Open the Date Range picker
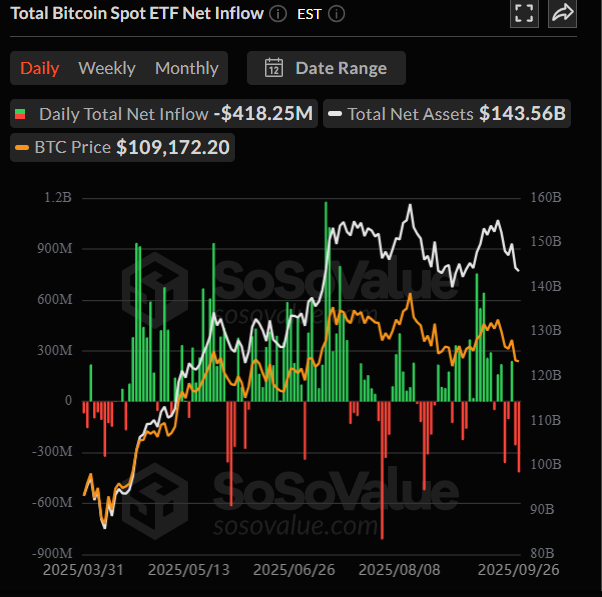 coord(326,68)
